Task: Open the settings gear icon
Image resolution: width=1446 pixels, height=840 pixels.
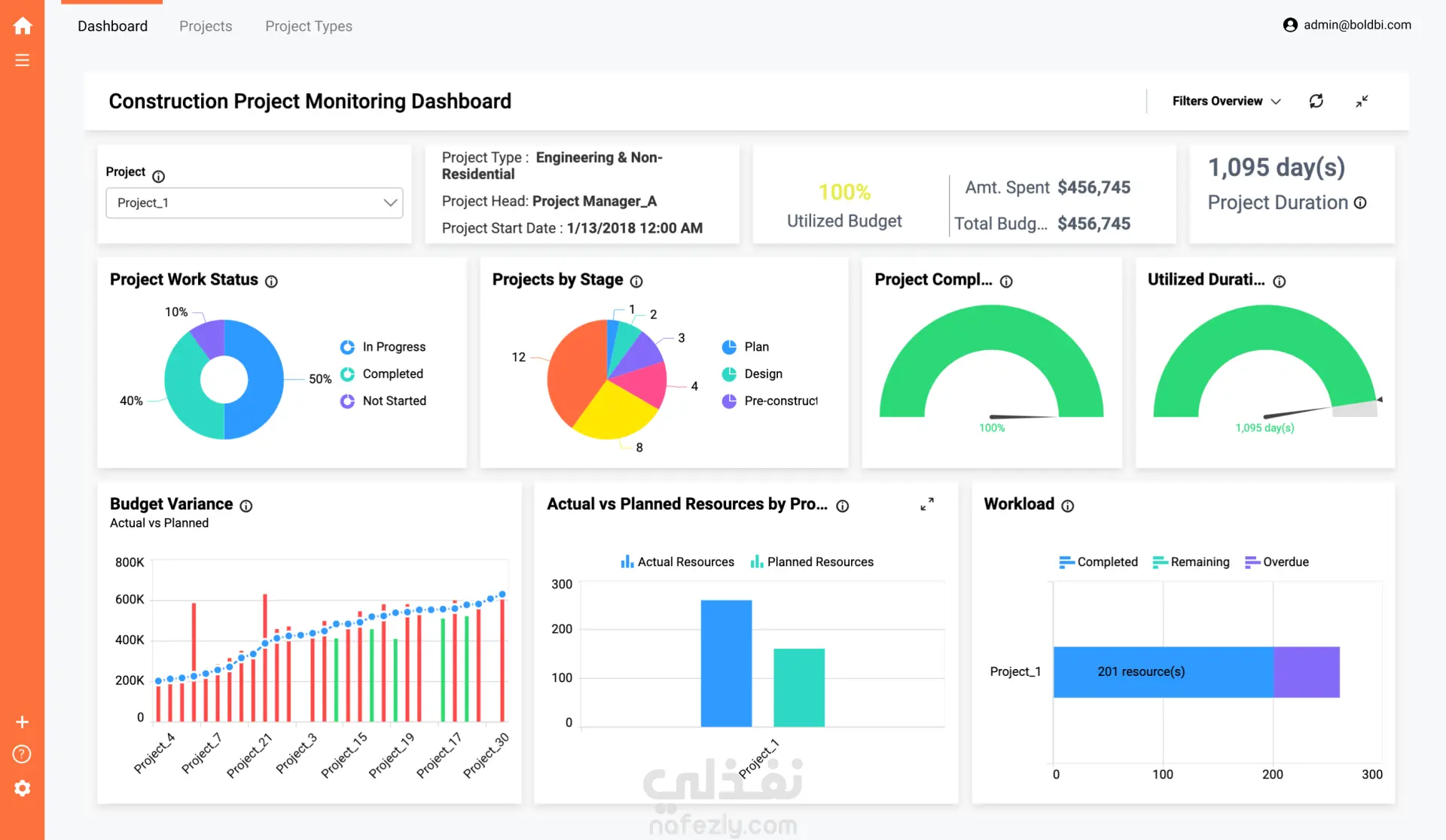Action: coord(23,788)
